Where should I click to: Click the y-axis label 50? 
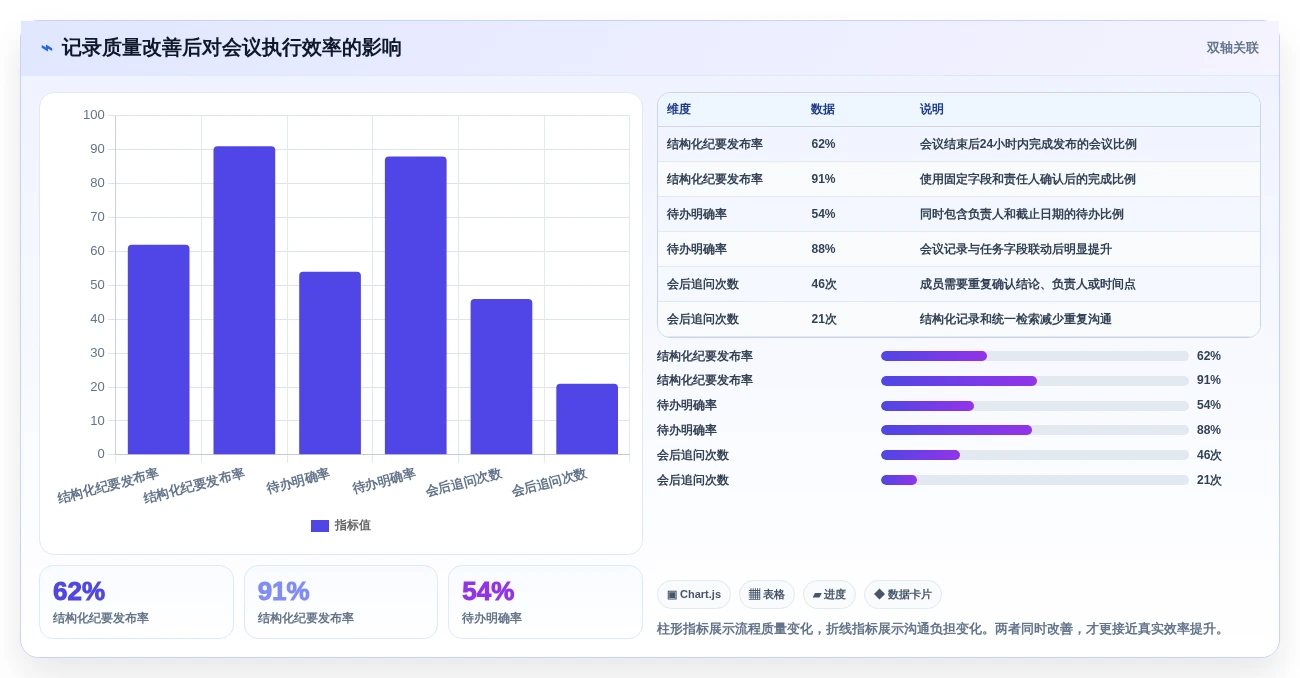97,285
